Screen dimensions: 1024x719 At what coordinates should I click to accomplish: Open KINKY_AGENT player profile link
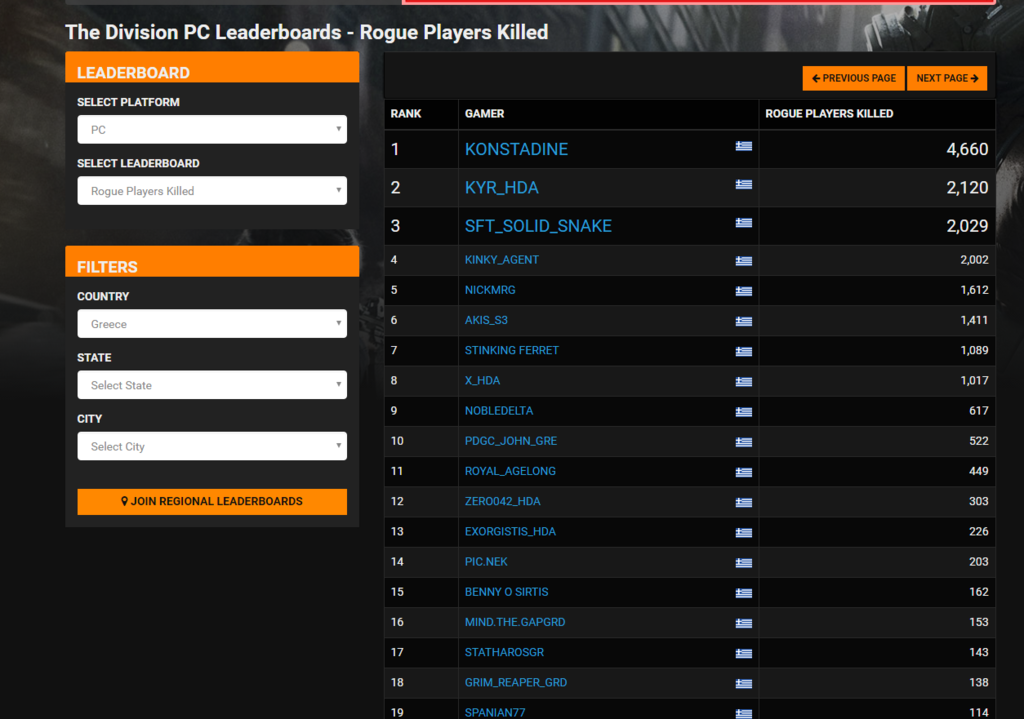click(502, 260)
